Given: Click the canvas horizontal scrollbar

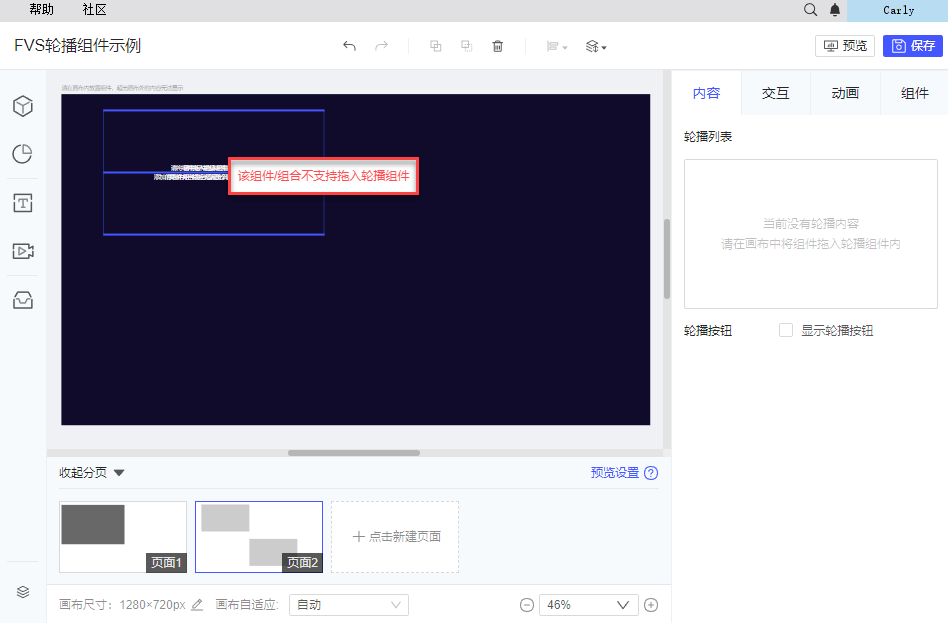Looking at the screenshot, I should click(x=354, y=453).
